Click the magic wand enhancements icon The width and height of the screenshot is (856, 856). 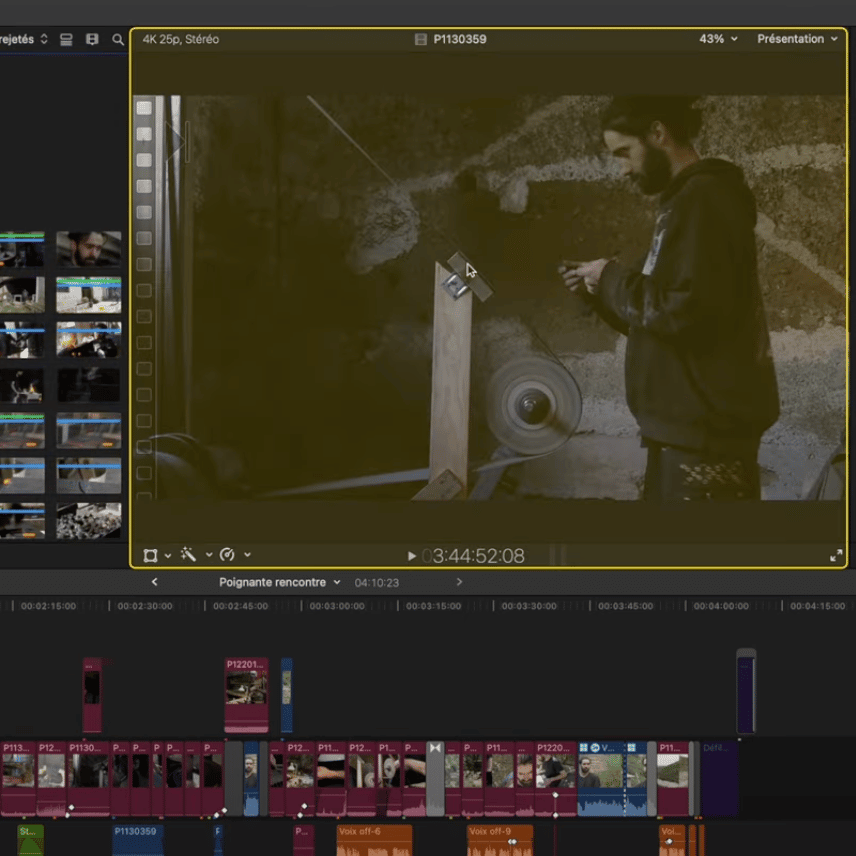(x=188, y=555)
